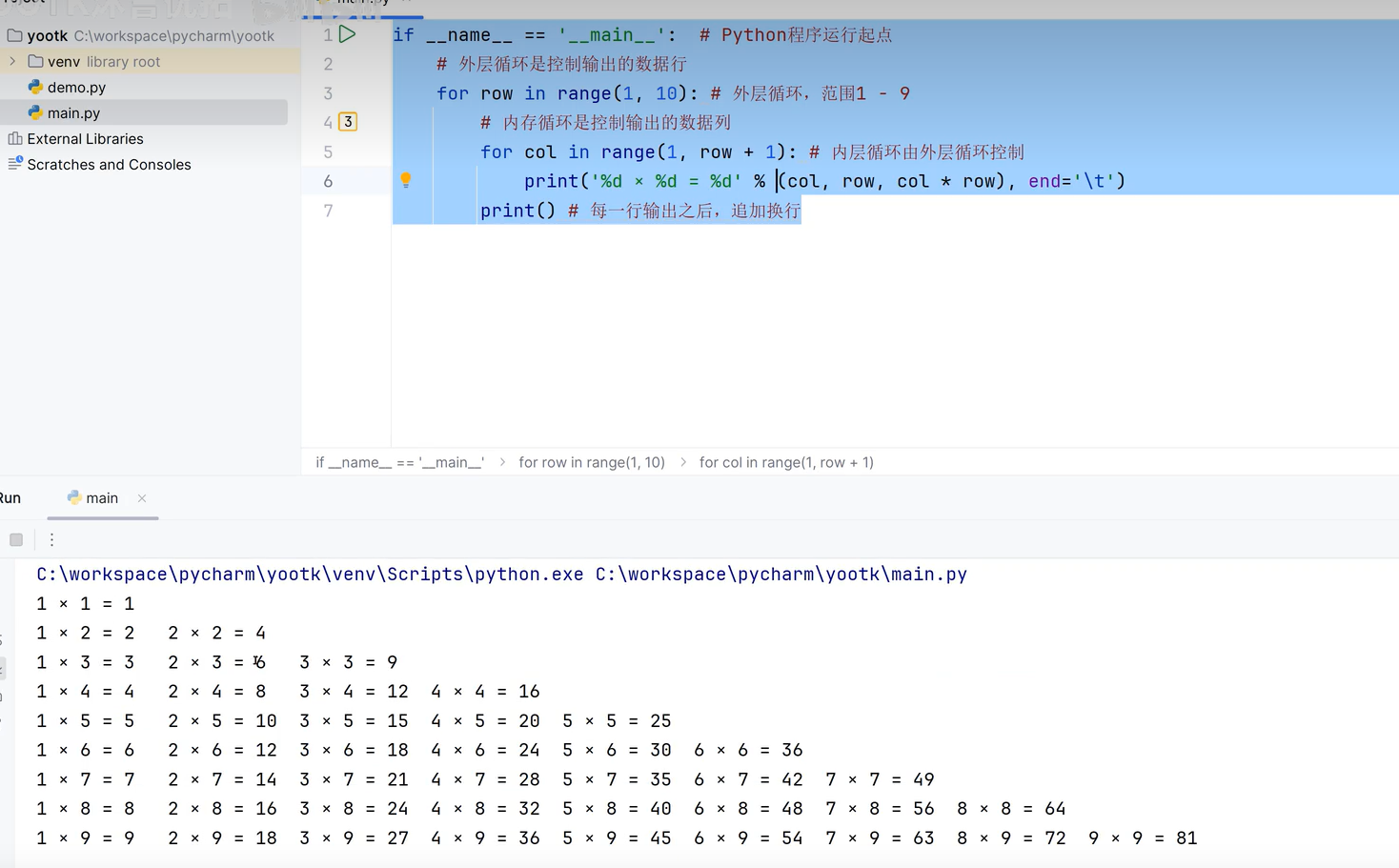Click the yellow intention lightbulb on line 6
1399x868 pixels.
(406, 180)
